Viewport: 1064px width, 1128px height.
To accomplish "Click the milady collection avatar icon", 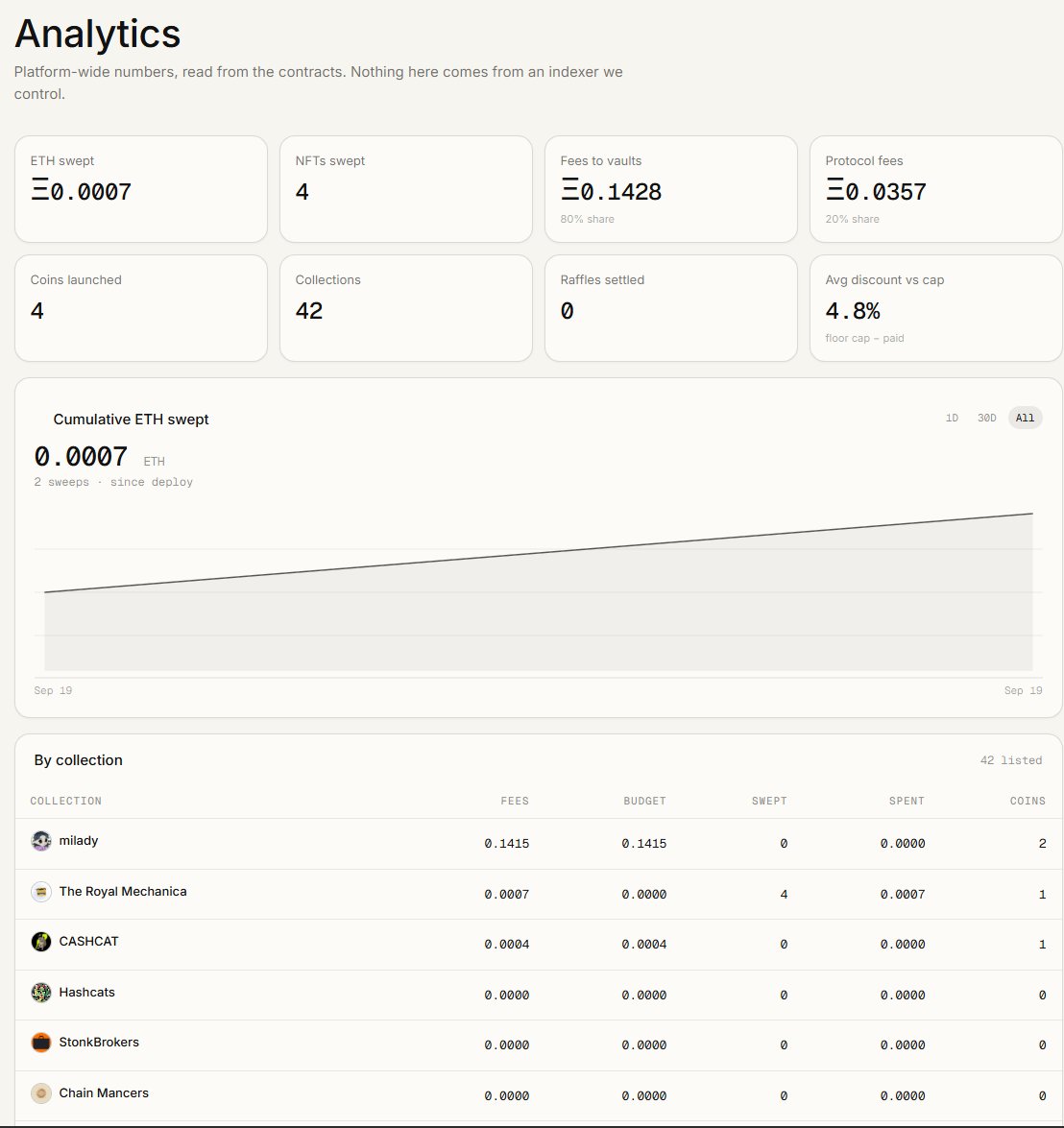I will (41, 841).
